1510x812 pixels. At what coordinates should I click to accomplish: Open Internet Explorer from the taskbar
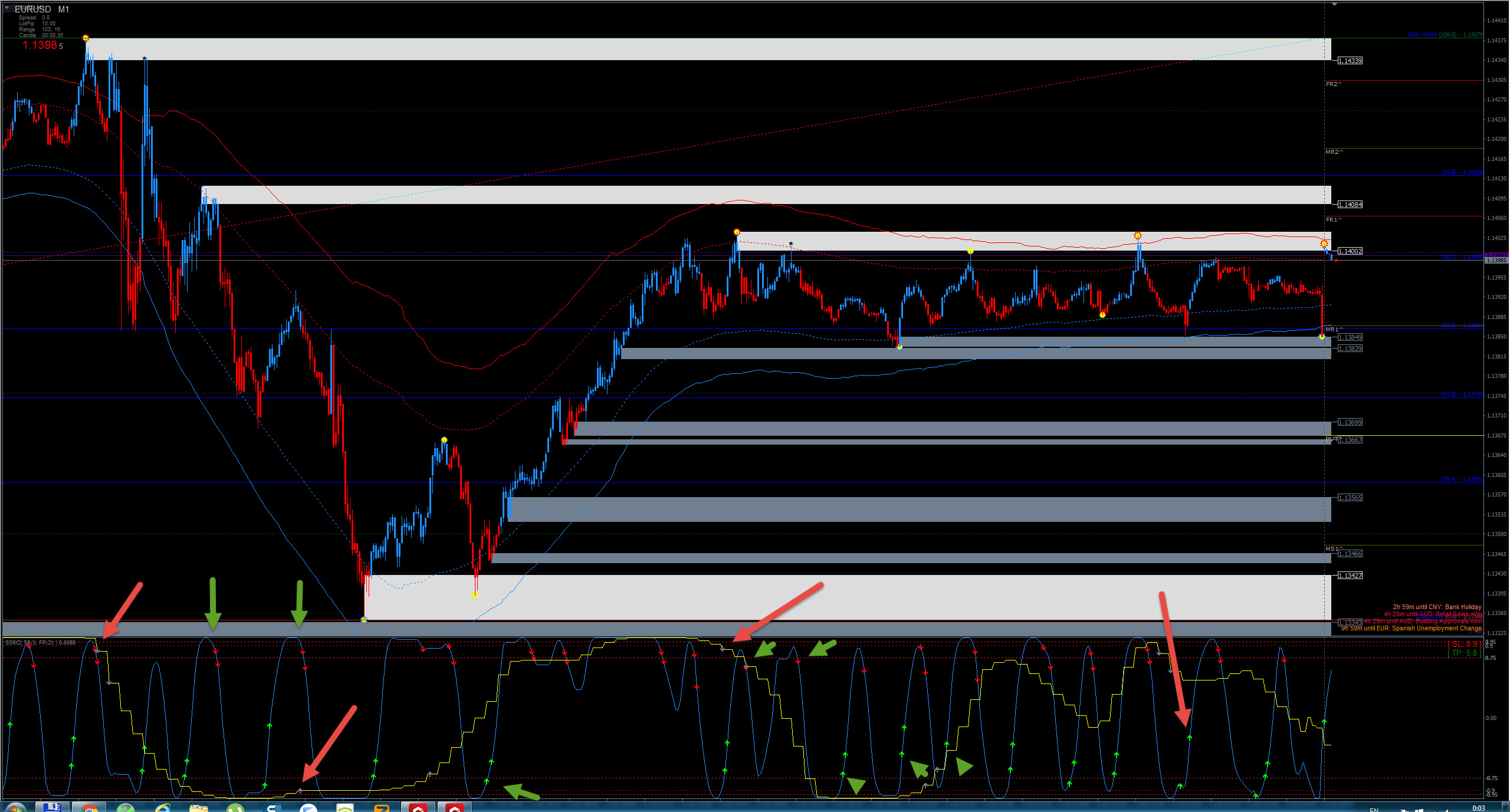click(162, 807)
